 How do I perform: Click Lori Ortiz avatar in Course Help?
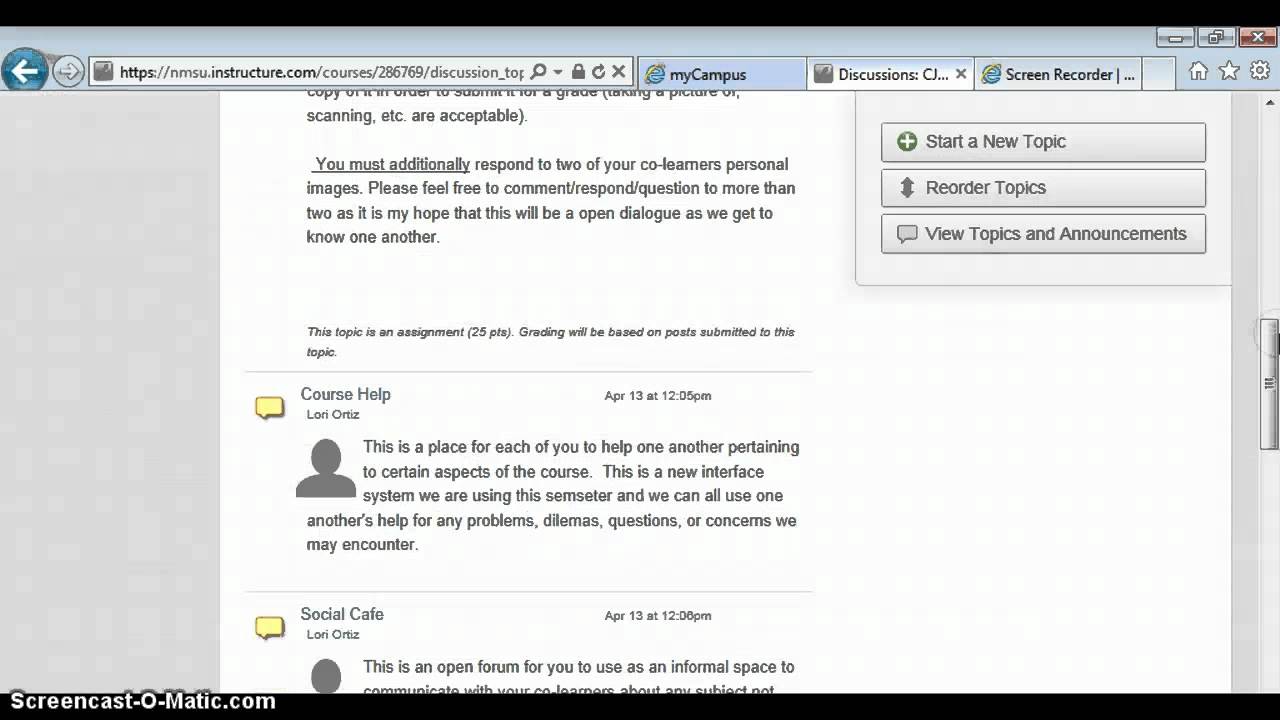326,468
